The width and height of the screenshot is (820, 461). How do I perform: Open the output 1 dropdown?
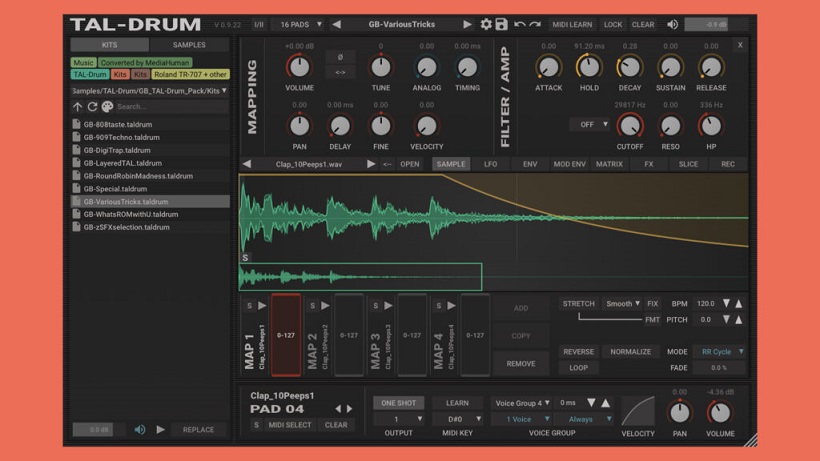coord(398,419)
